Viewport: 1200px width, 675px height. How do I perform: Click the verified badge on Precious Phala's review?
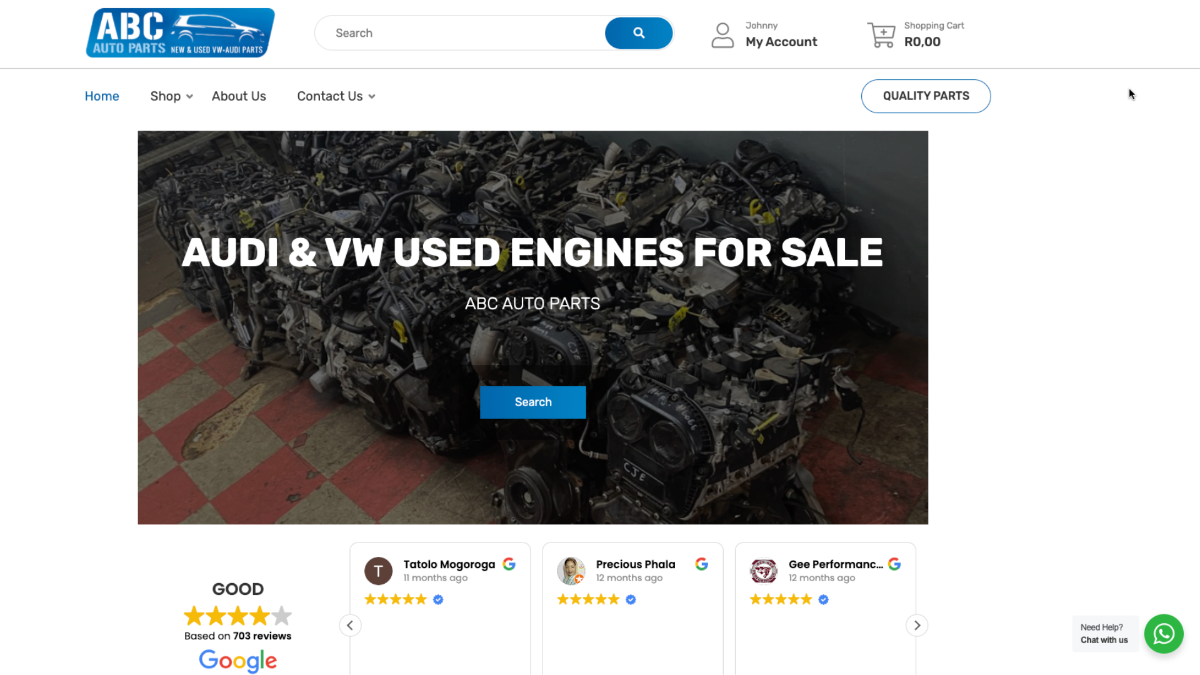(630, 599)
